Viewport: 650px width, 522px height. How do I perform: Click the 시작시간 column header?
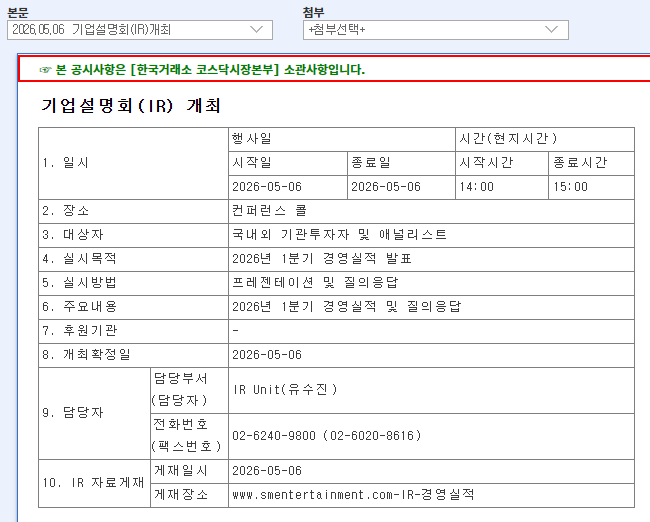[502, 163]
